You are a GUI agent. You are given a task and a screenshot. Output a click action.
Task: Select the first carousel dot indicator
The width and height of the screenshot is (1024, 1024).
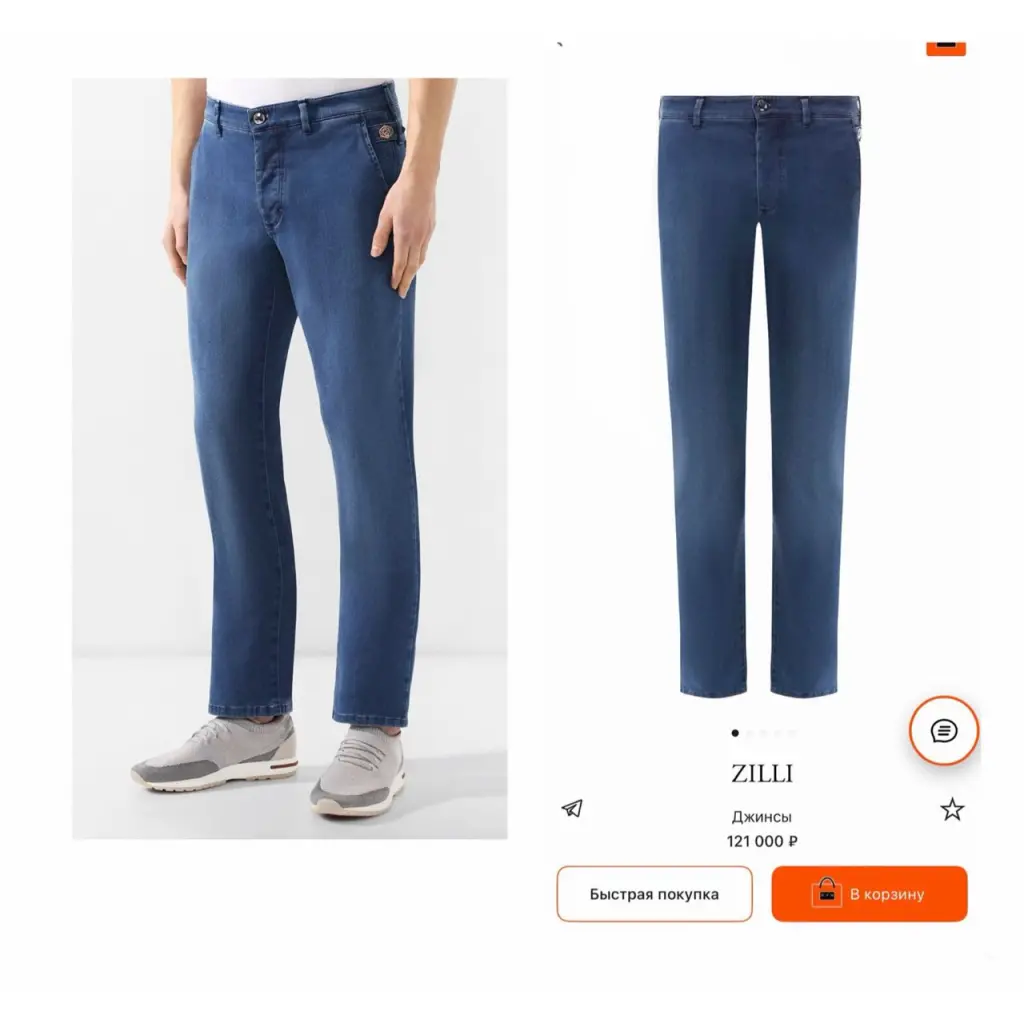[x=735, y=733]
